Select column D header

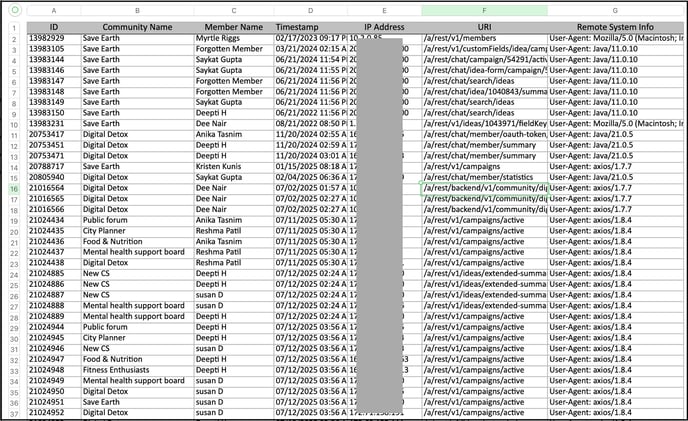311,11
